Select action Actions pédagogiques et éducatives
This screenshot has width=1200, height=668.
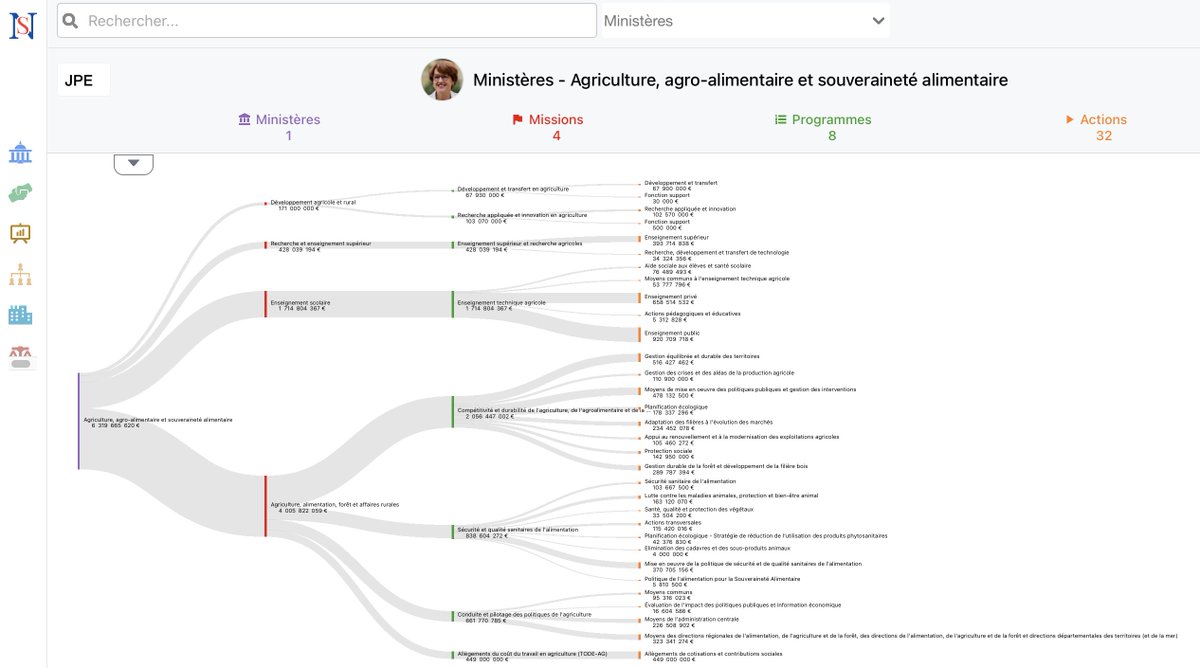[x=692, y=316]
